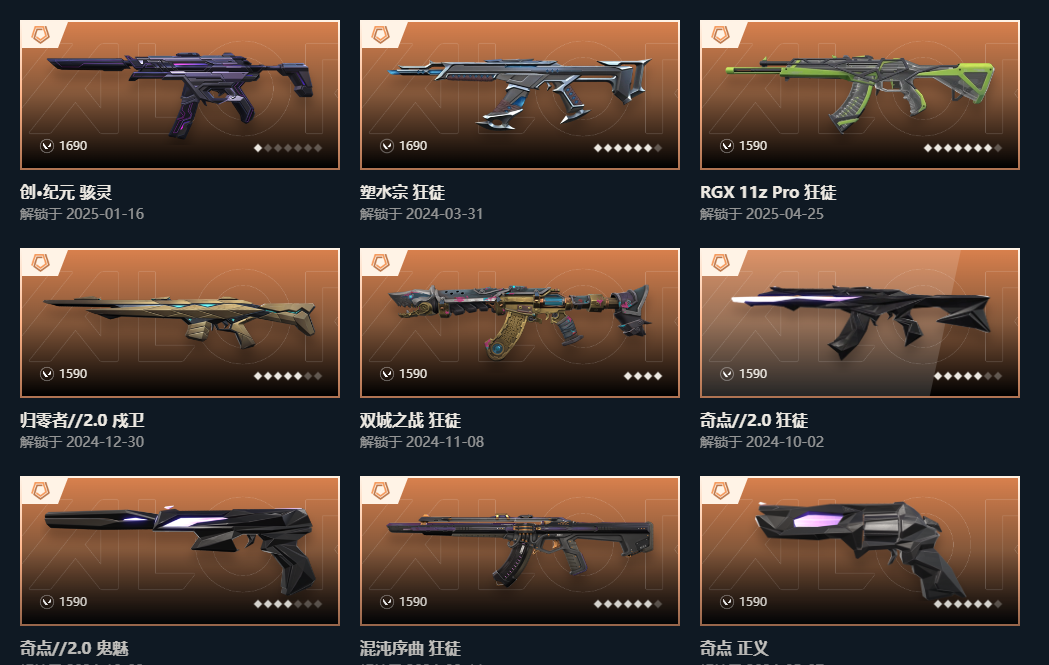Open the 奇点//2.0 鬼魅 pistol skin card
Image resolution: width=1049 pixels, height=665 pixels.
[x=180, y=551]
